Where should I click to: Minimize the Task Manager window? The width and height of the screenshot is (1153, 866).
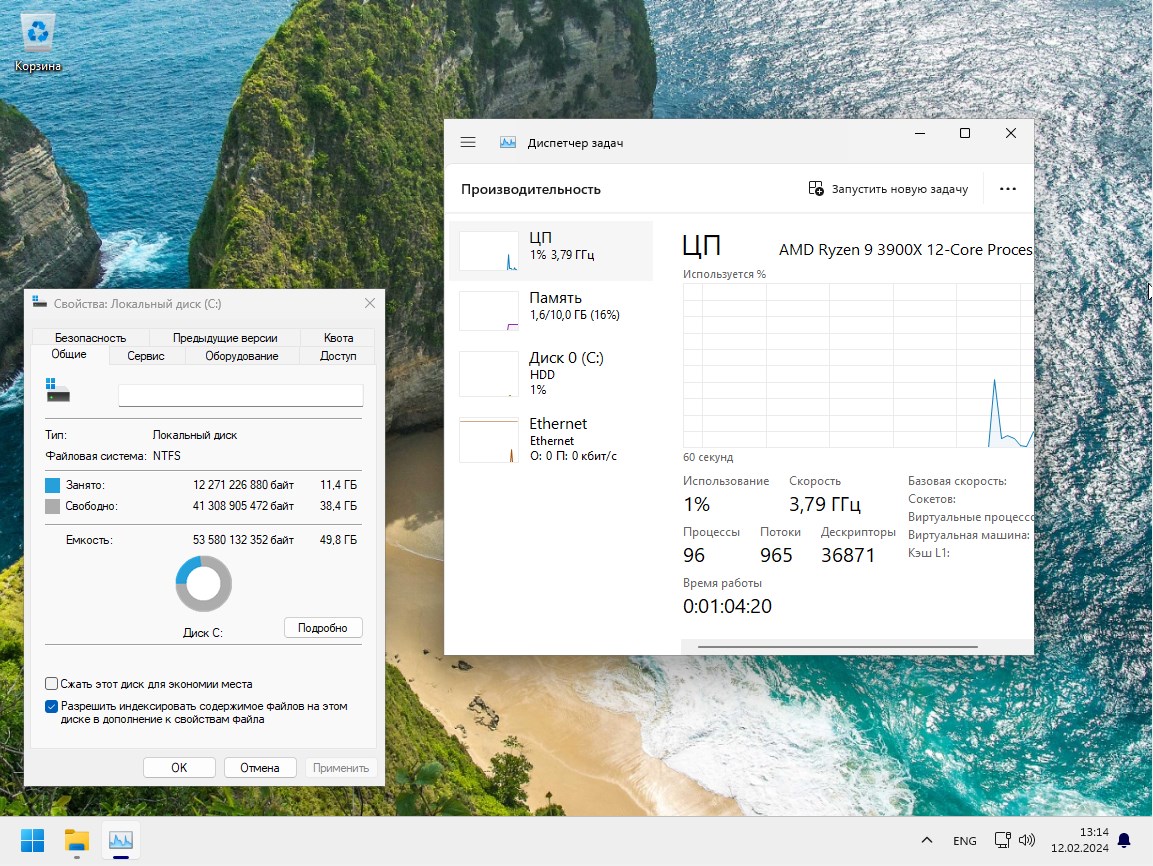click(x=920, y=133)
